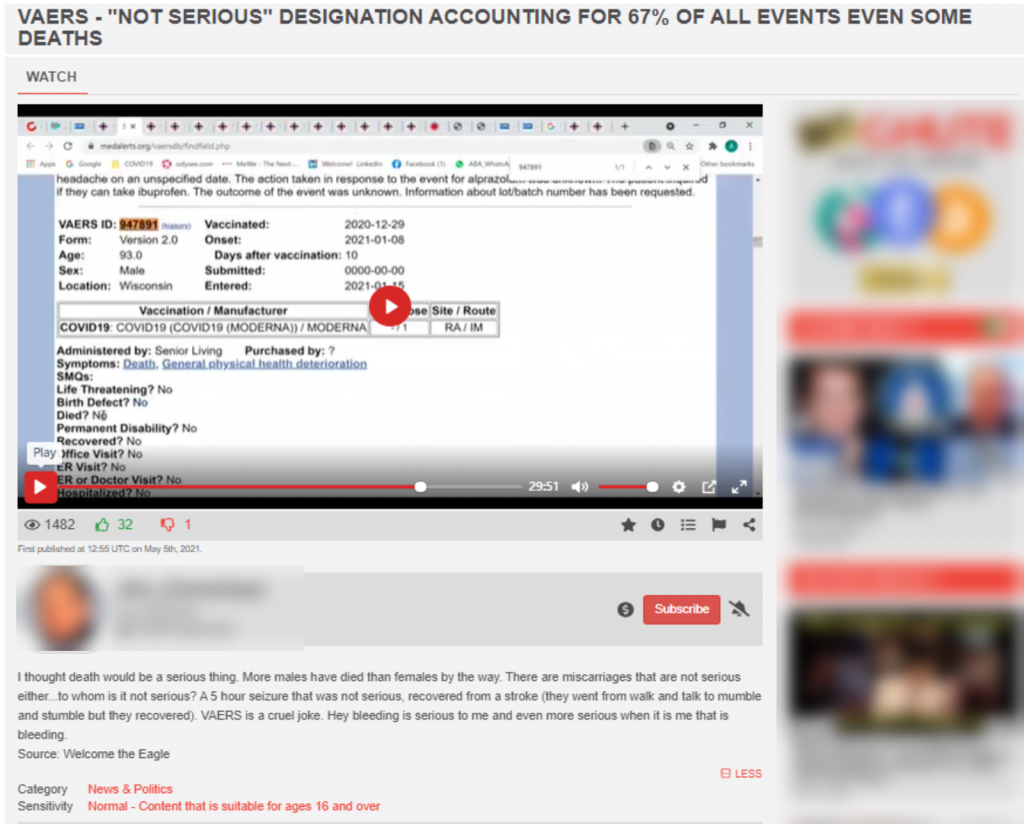
Task: Click recorded browser zoom magnifier icon
Action: coord(671,146)
